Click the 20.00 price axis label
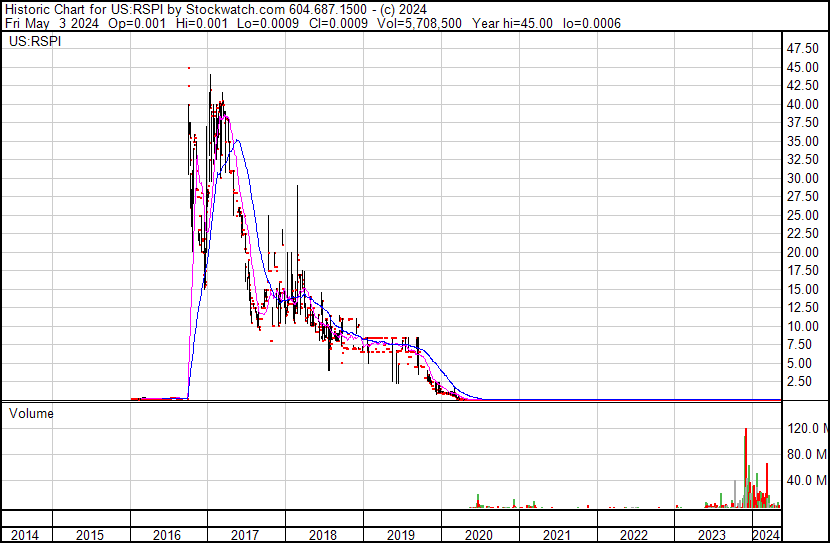Viewport: 830px width, 543px height. [803, 252]
